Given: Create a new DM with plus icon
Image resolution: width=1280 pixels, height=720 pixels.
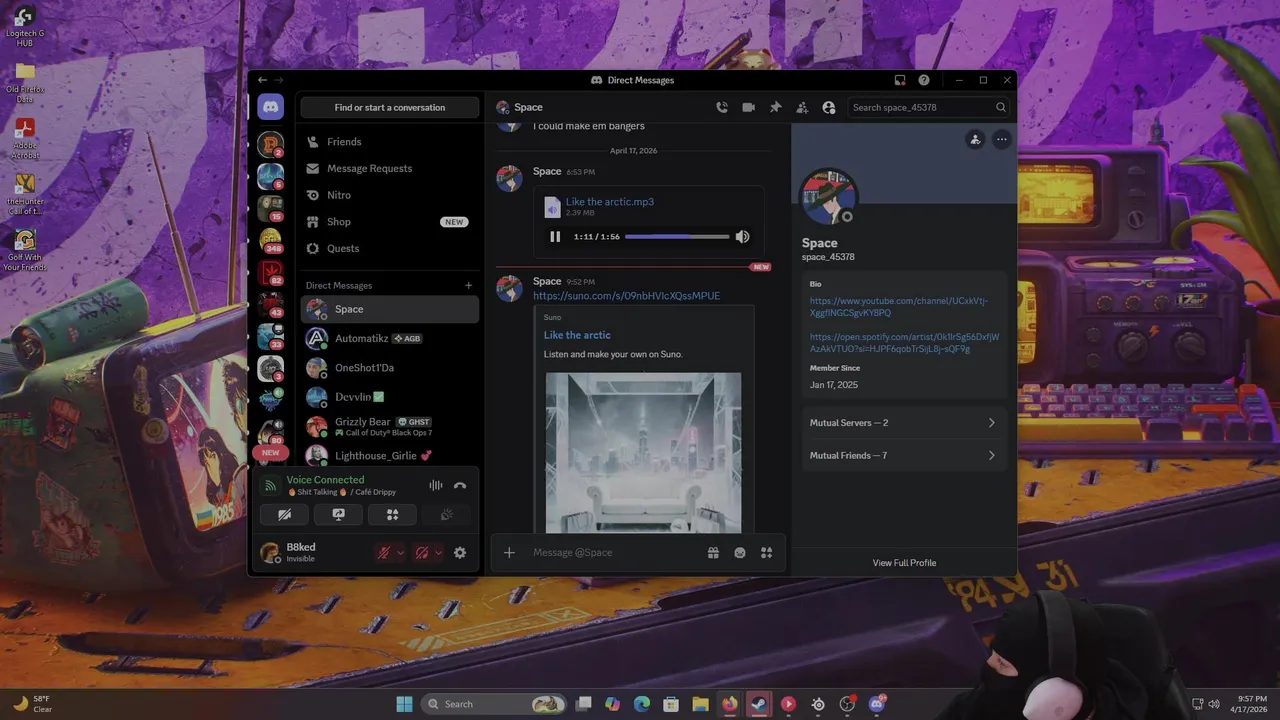Looking at the screenshot, I should (468, 285).
